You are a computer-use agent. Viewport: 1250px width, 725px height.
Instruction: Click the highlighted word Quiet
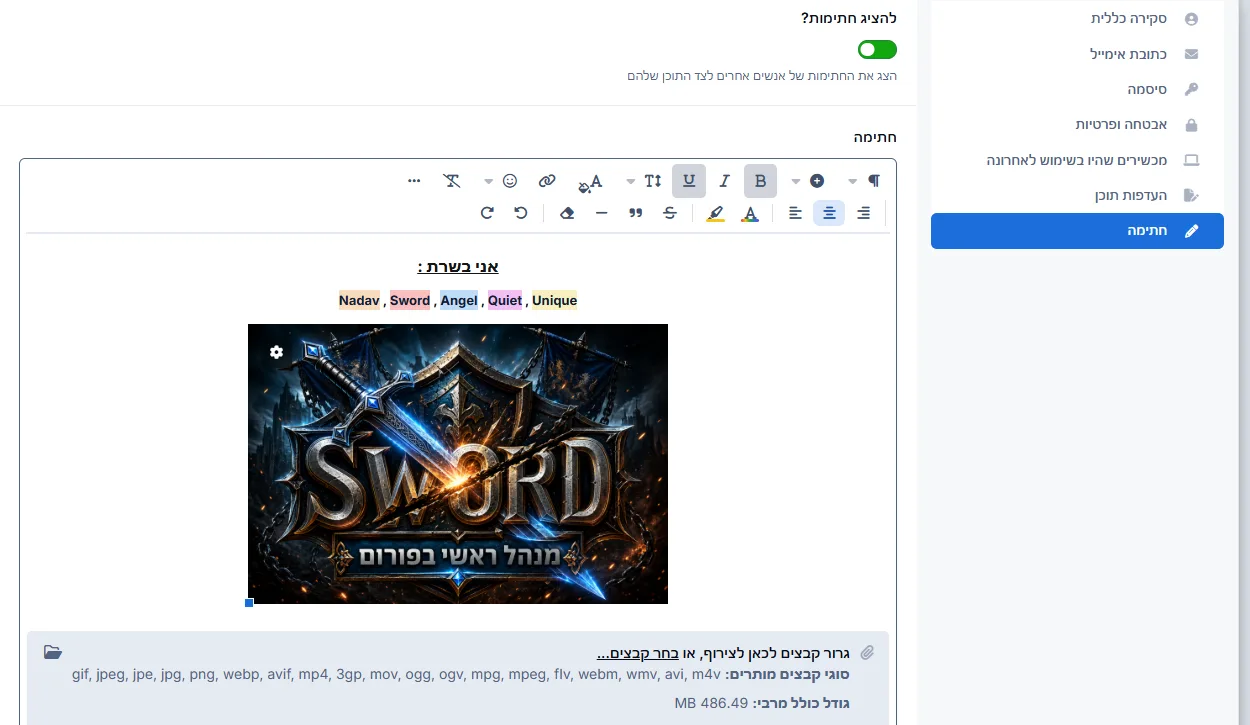(505, 300)
